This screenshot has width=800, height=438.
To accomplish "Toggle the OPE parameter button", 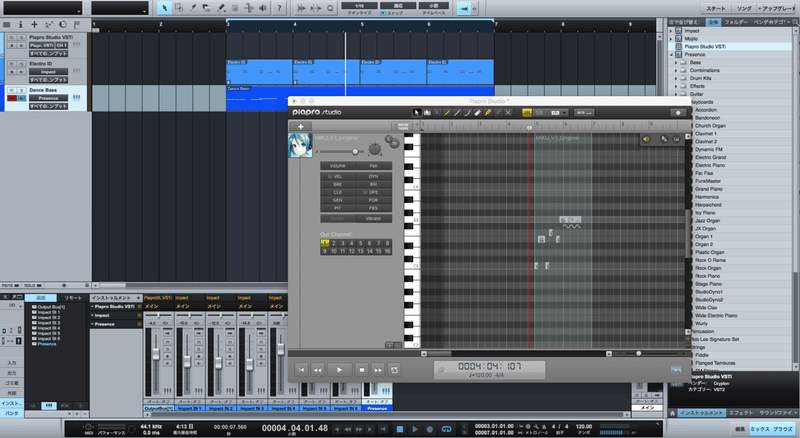I will pyautogui.click(x=374, y=192).
